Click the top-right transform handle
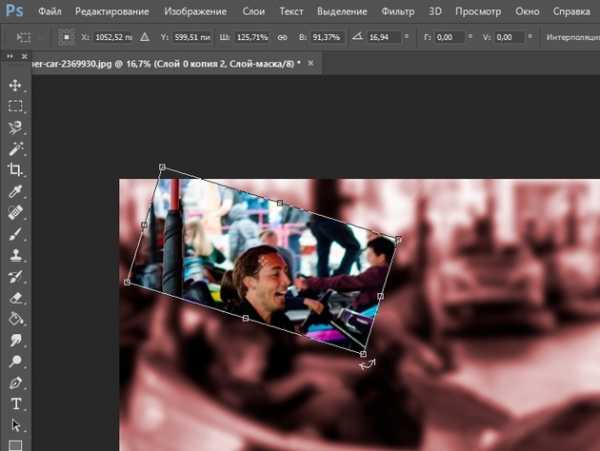This screenshot has width=600, height=451. click(x=398, y=239)
